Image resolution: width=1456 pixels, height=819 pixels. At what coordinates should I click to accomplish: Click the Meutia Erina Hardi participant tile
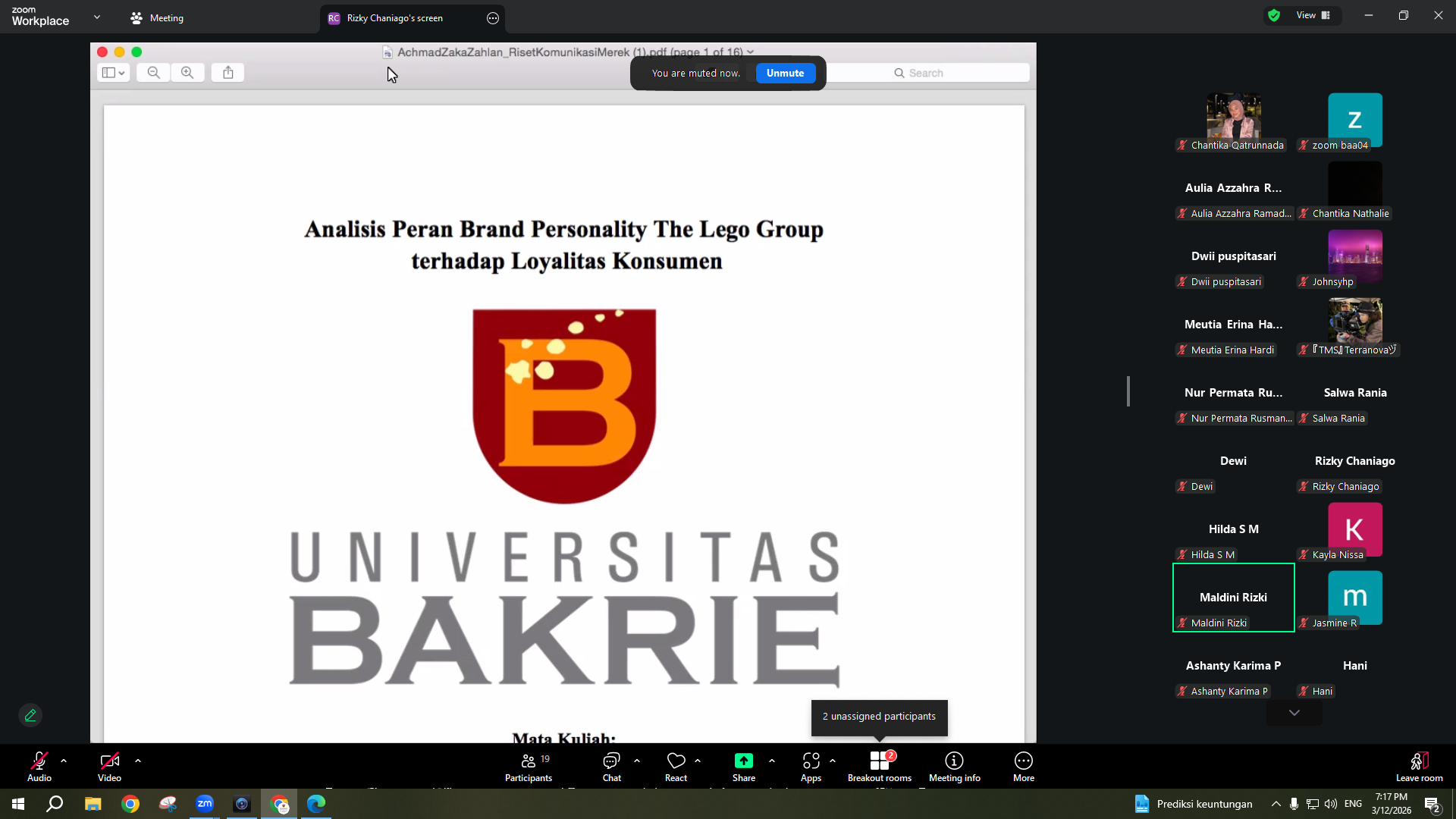1234,325
